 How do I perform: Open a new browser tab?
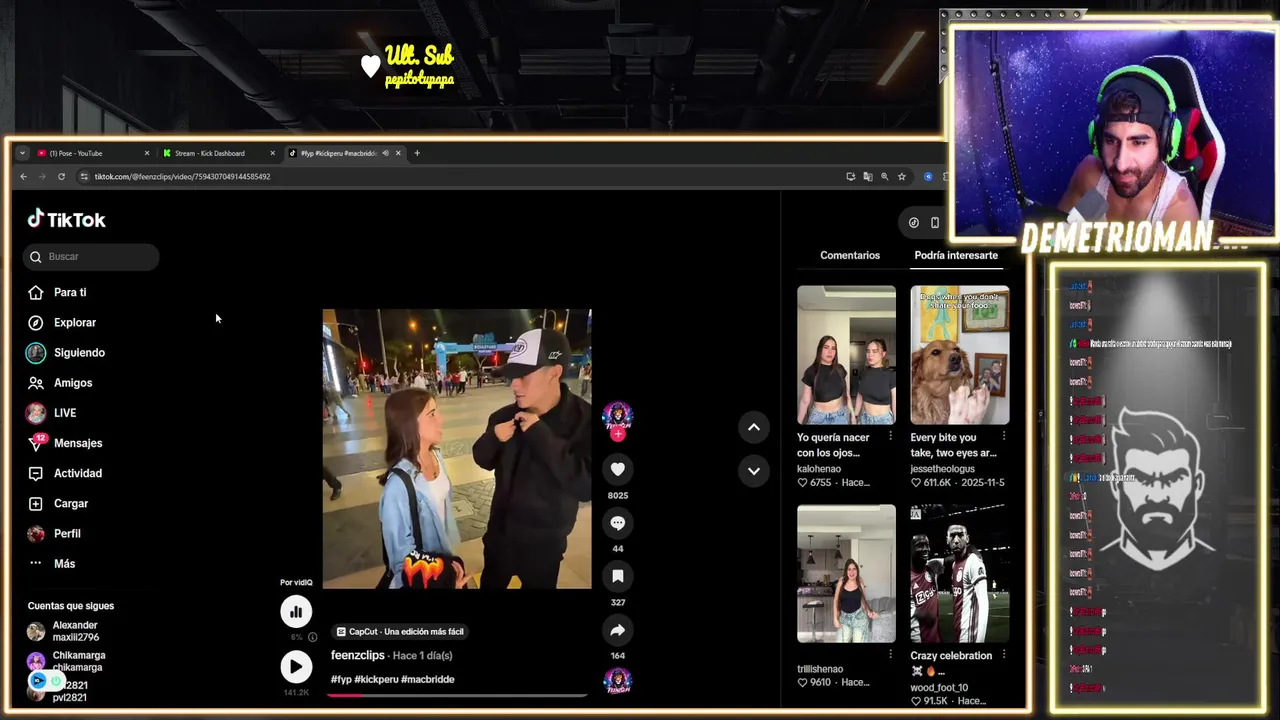417,153
